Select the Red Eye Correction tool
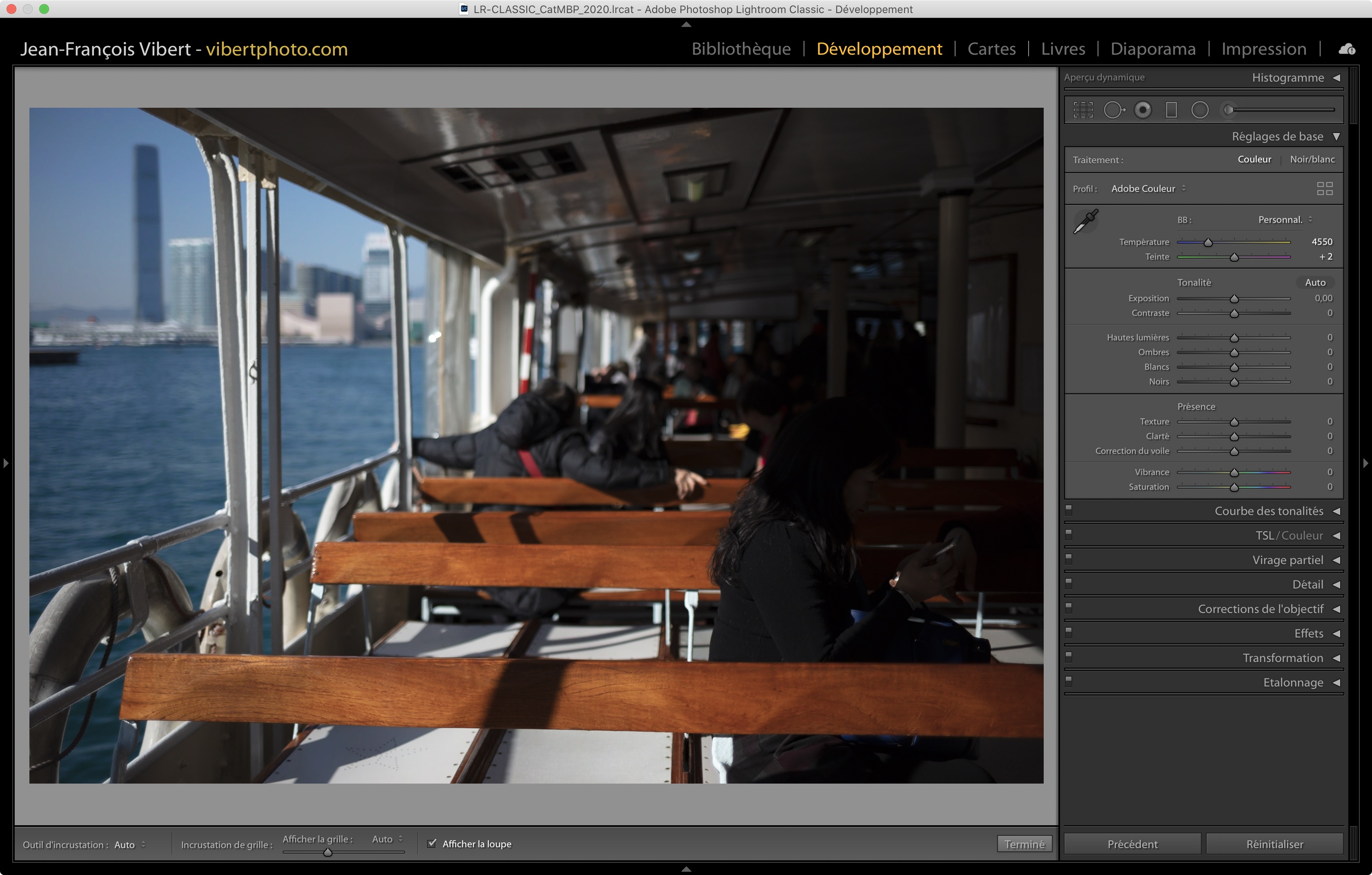 click(1143, 110)
